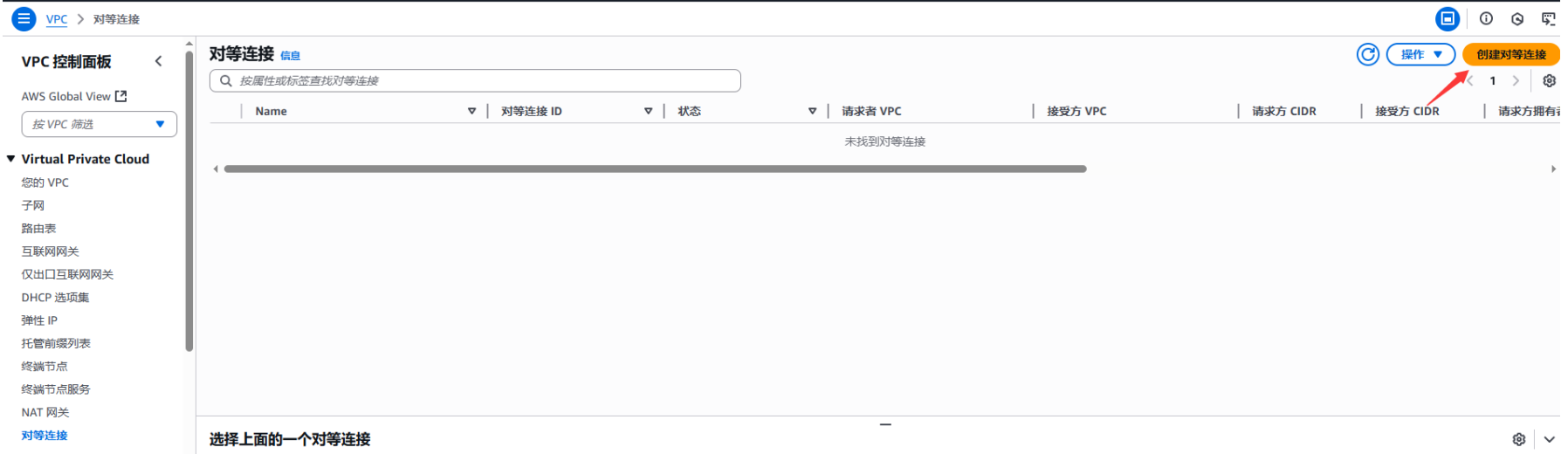The image size is (1568, 454).
Task: Open bottom panel preferences gear icon
Action: pyautogui.click(x=1519, y=439)
